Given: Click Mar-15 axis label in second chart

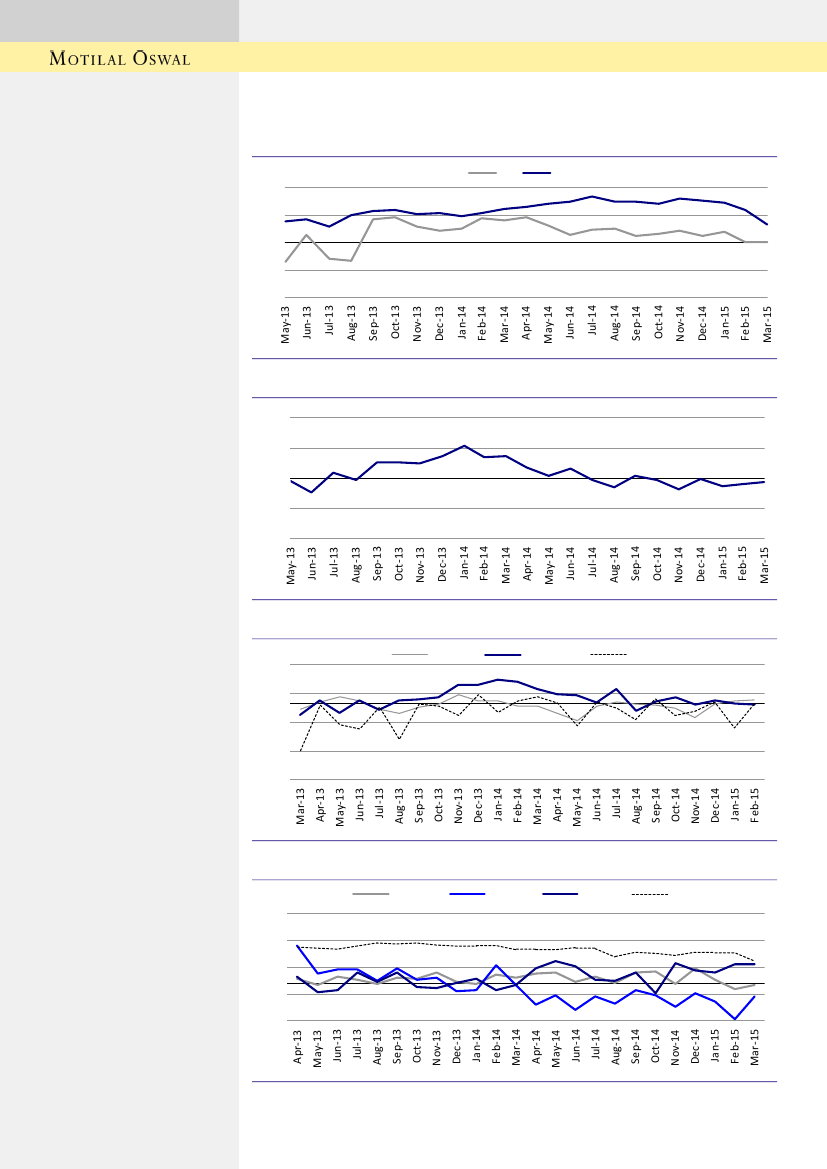Looking at the screenshot, I should (x=764, y=565).
